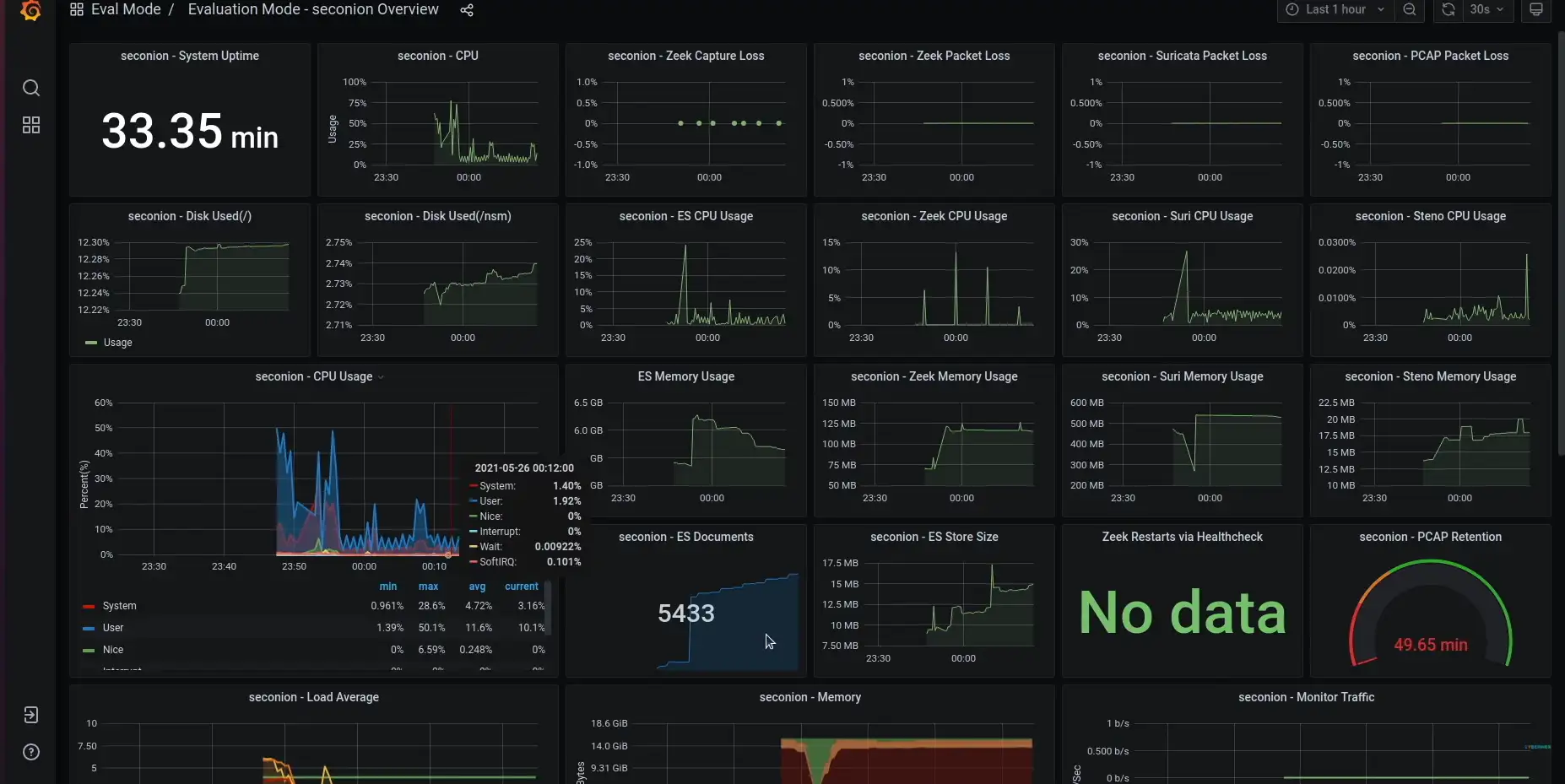The height and width of the screenshot is (784, 1565).
Task: Hide the System series in CPU Usage legend
Action: tap(122, 606)
